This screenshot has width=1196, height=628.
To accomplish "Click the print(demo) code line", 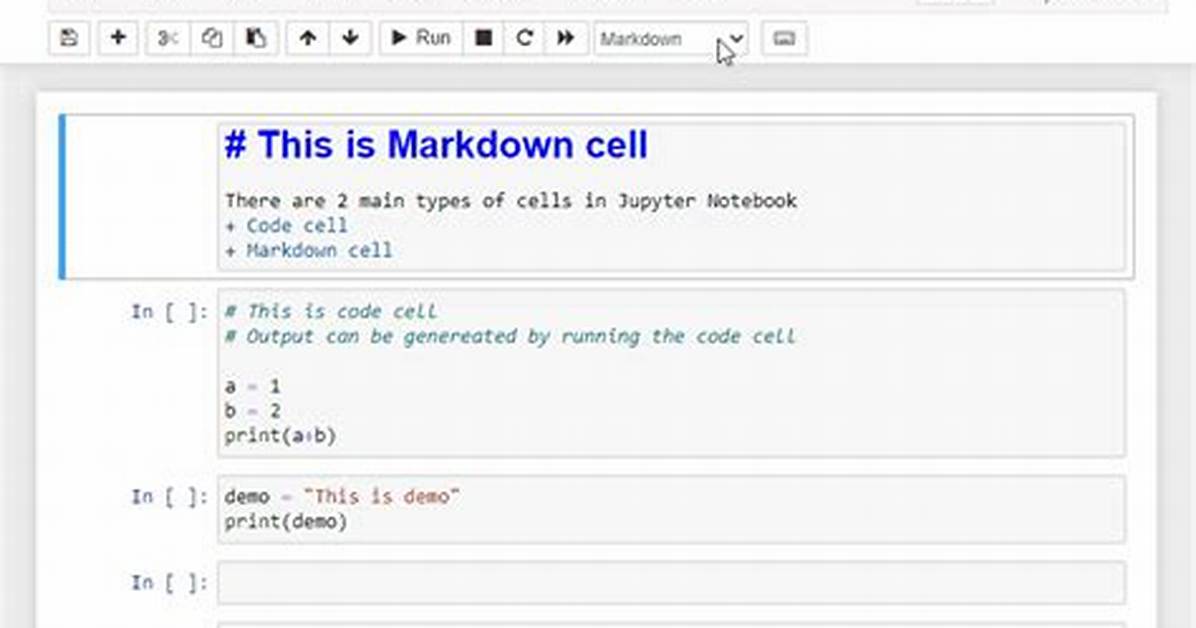I will point(286,522).
